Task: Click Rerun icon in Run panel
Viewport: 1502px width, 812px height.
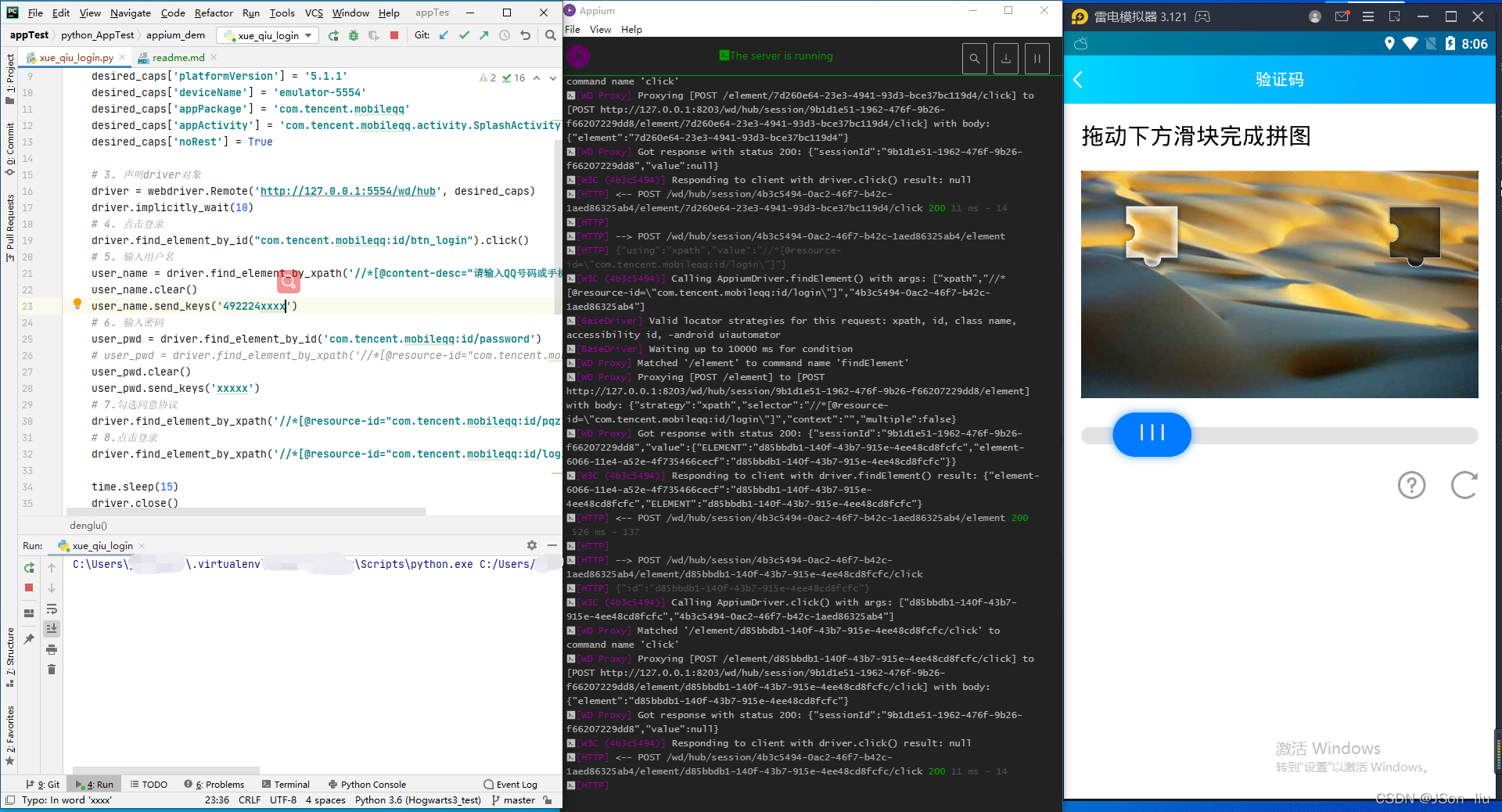Action: [x=29, y=567]
